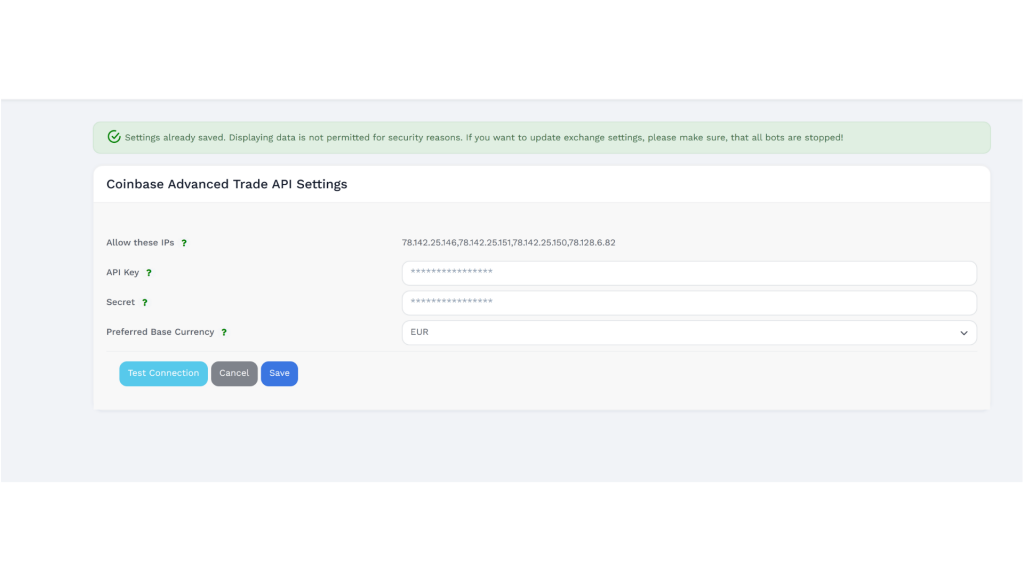Select the API Key field label

pyautogui.click(x=123, y=272)
